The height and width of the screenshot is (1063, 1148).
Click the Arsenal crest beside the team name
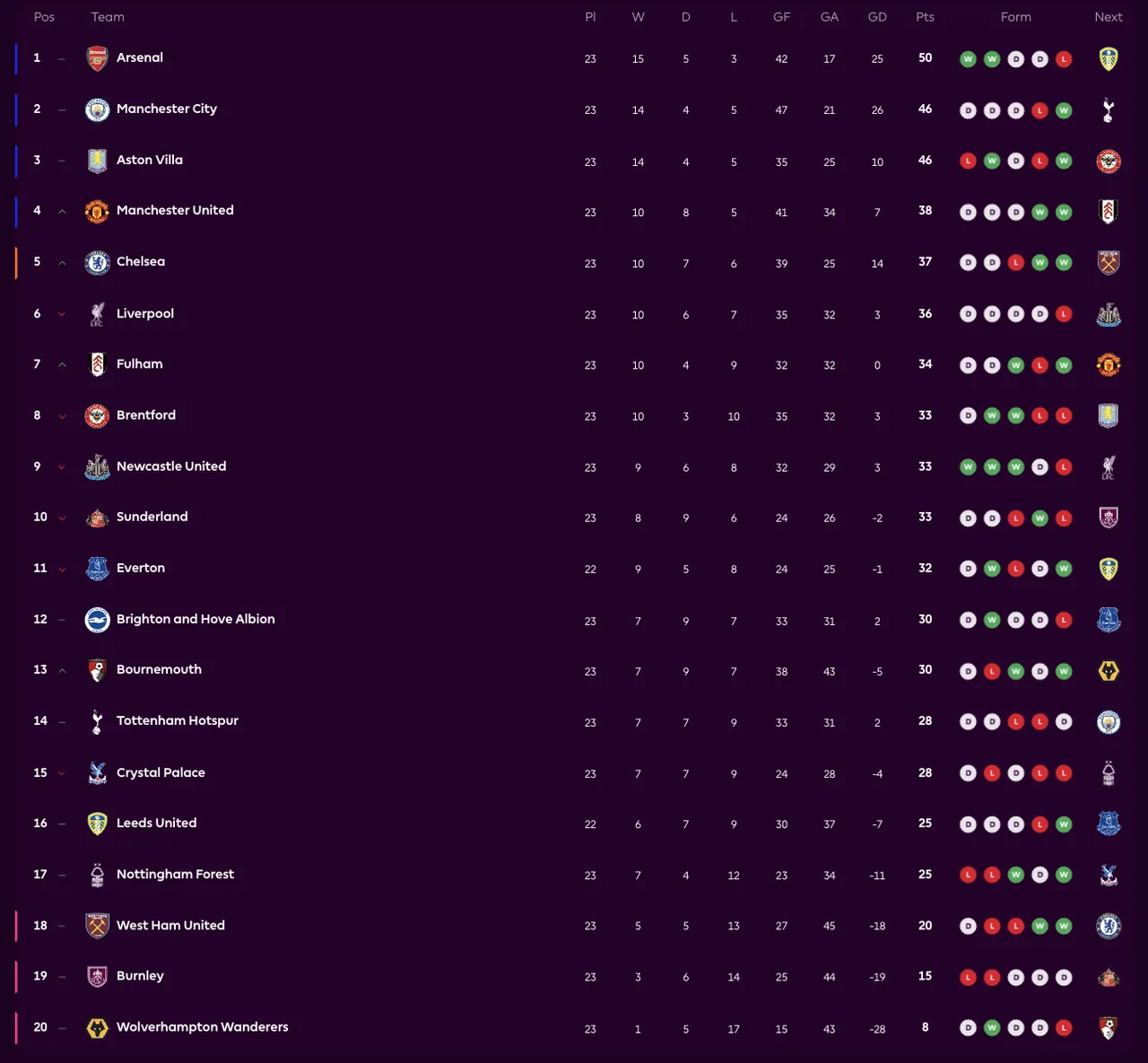coord(97,58)
